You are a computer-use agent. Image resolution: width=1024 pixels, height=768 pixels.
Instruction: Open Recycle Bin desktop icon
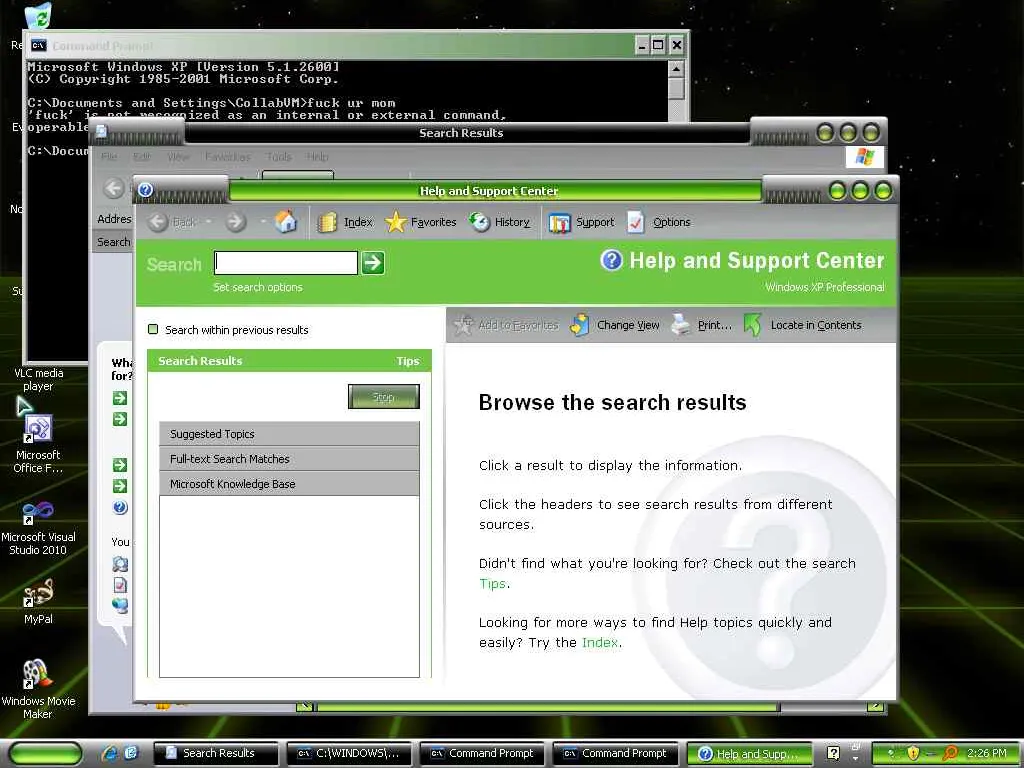click(x=38, y=16)
